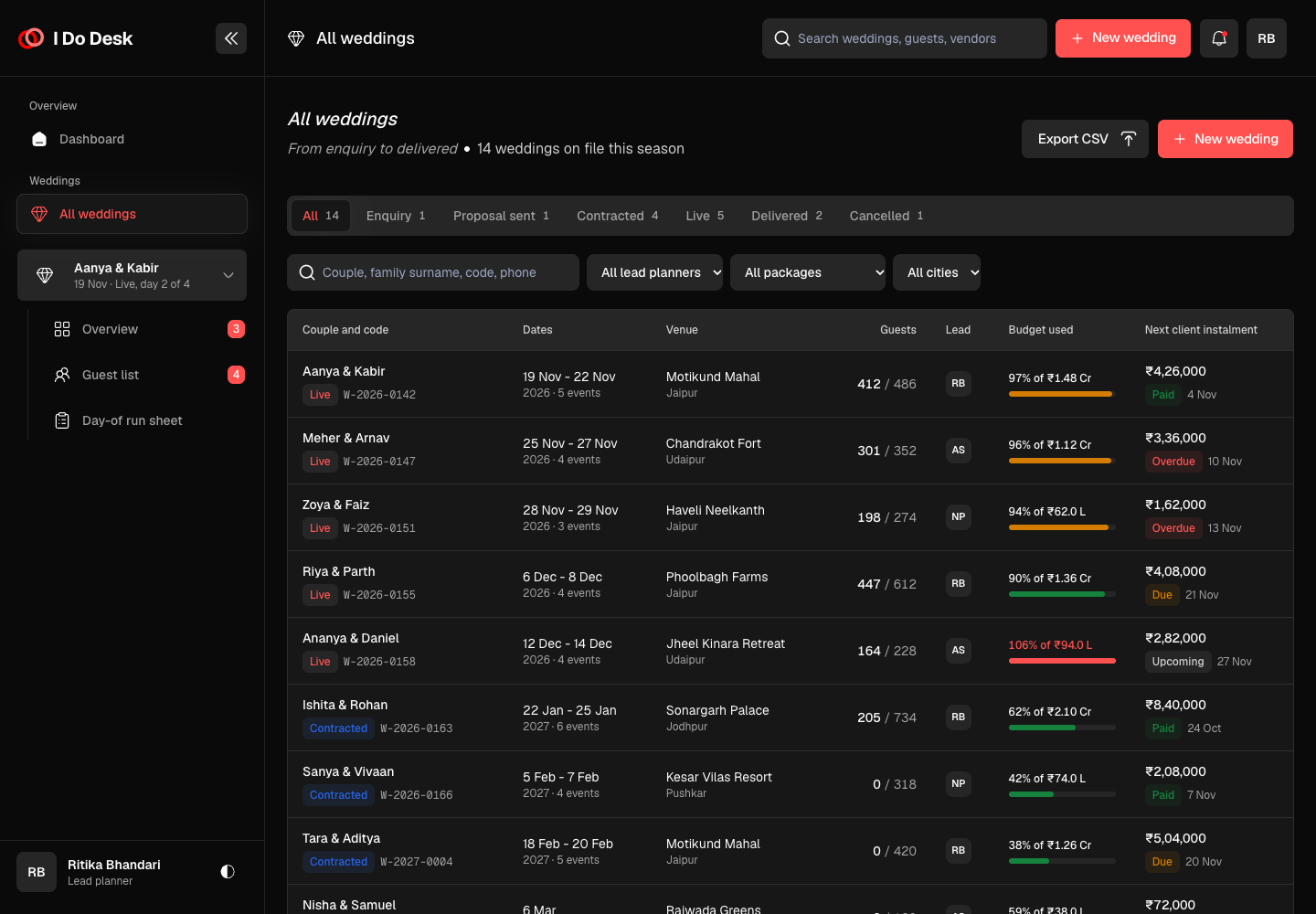Image resolution: width=1316 pixels, height=914 pixels.
Task: Click the RB lead avatar in the Aanya & Kabir row
Action: (959, 384)
